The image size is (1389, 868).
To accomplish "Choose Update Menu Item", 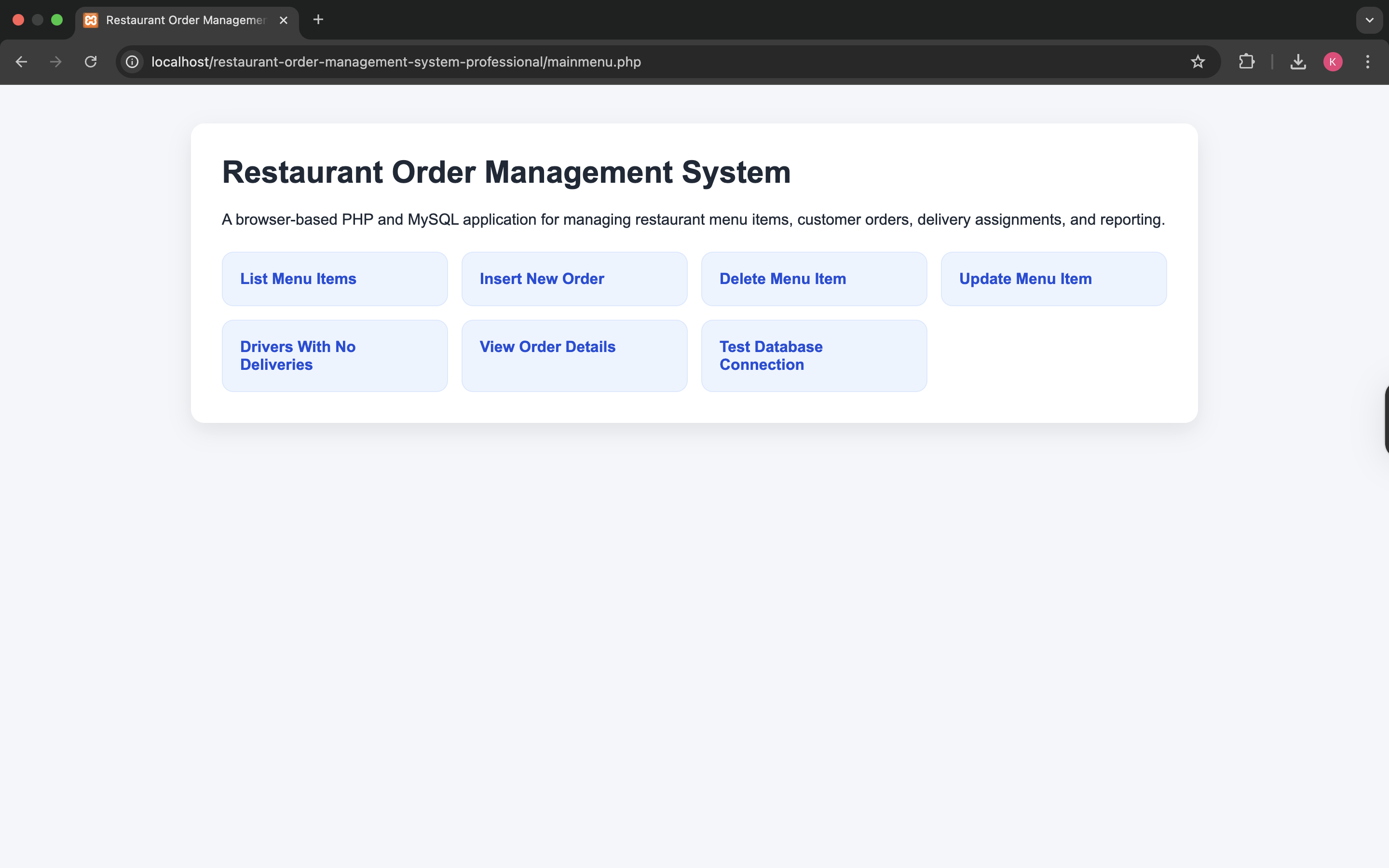I will click(x=1053, y=279).
